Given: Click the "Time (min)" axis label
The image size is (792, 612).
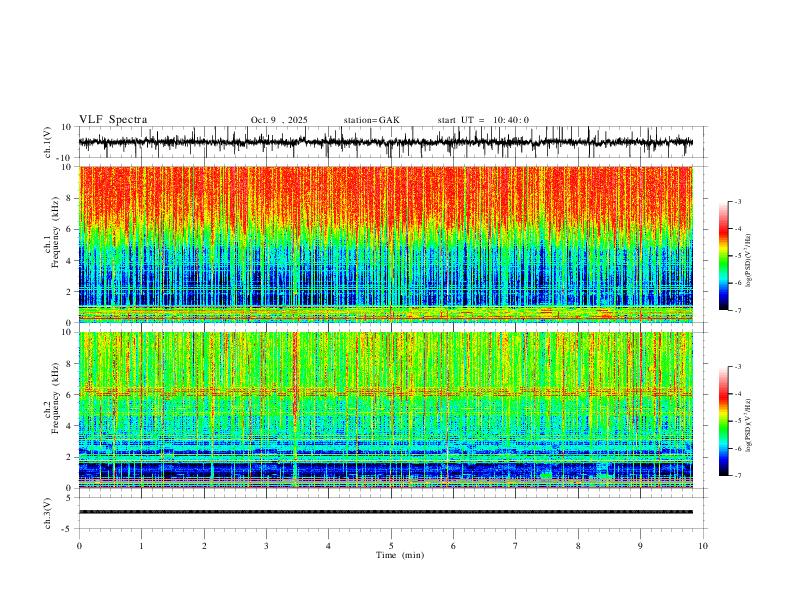Looking at the screenshot, I should [400, 555].
